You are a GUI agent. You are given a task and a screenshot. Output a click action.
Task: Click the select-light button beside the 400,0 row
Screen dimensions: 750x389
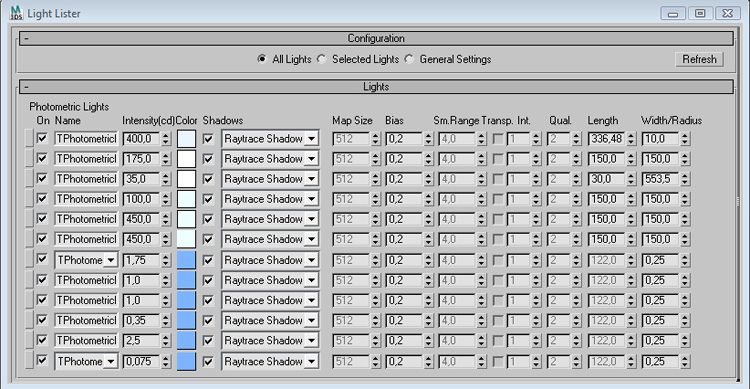point(29,139)
